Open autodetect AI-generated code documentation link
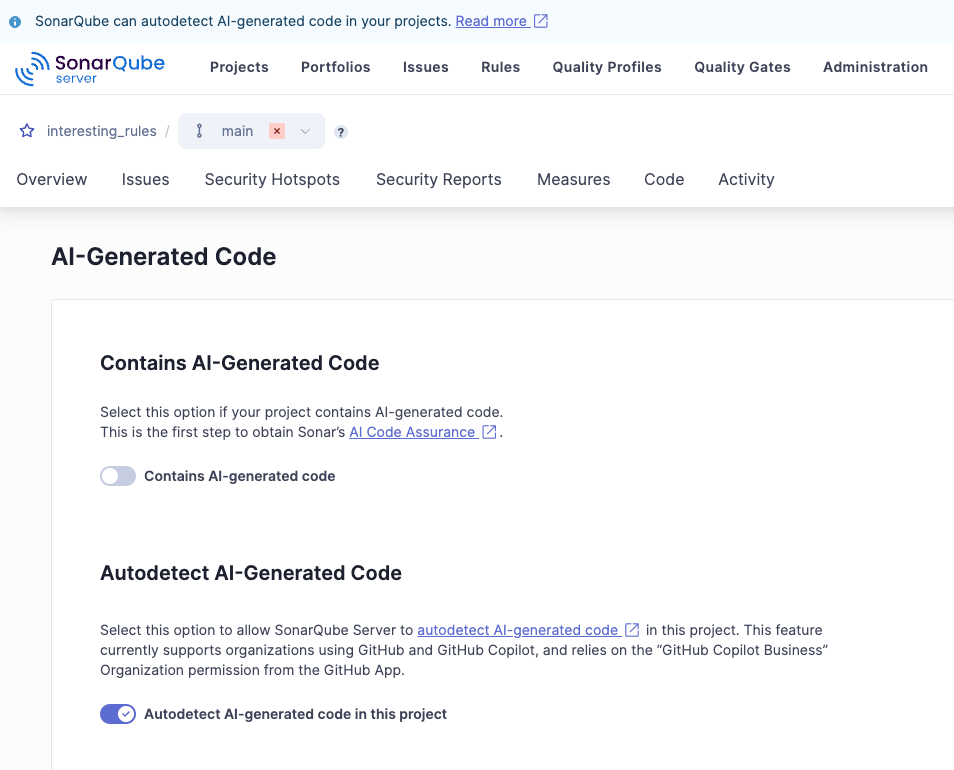954x770 pixels. click(517, 630)
